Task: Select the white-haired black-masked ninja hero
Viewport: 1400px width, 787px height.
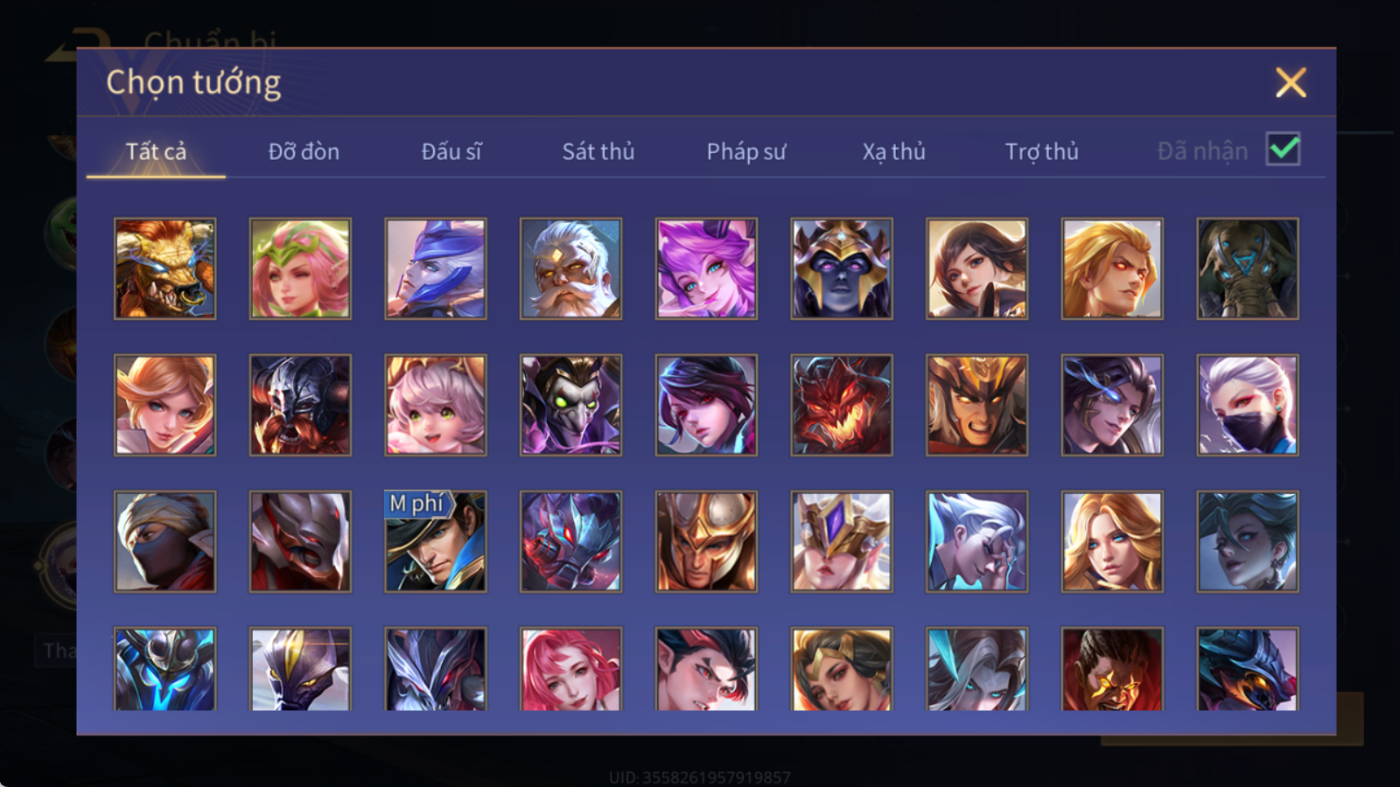Action: pos(1248,405)
